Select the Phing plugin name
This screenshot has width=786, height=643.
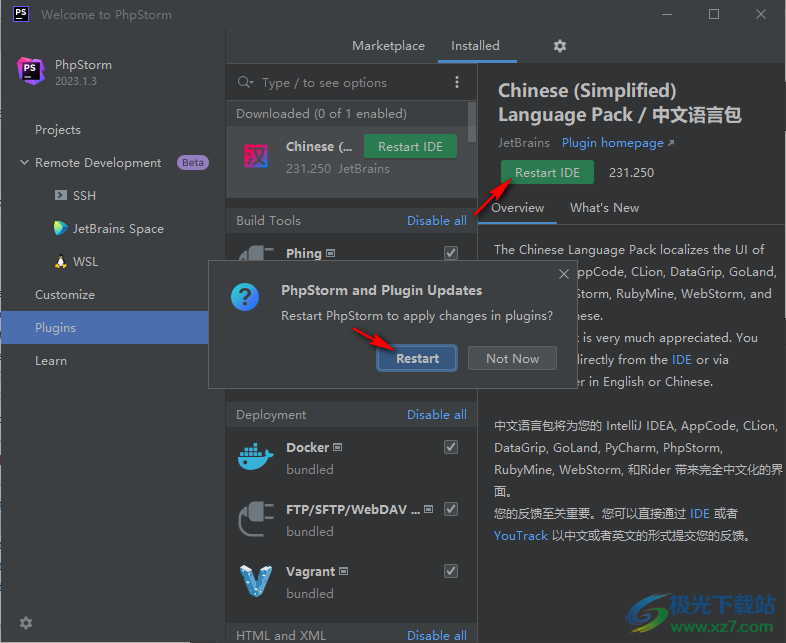pyautogui.click(x=304, y=253)
